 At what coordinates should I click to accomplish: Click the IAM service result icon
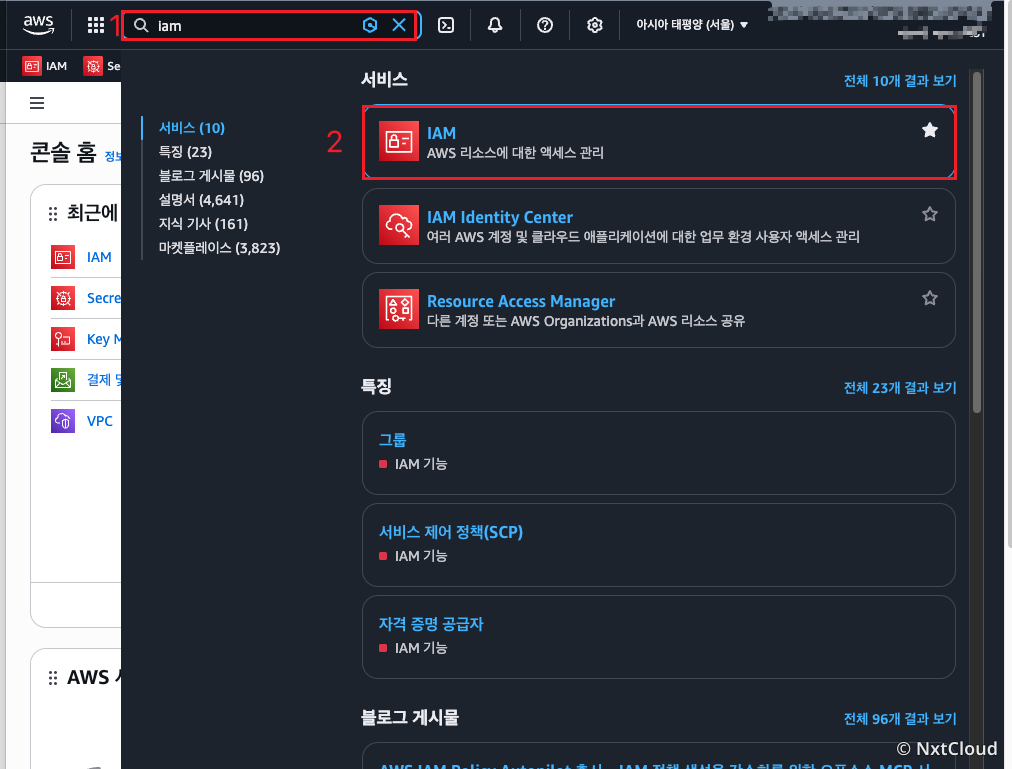click(x=398, y=141)
